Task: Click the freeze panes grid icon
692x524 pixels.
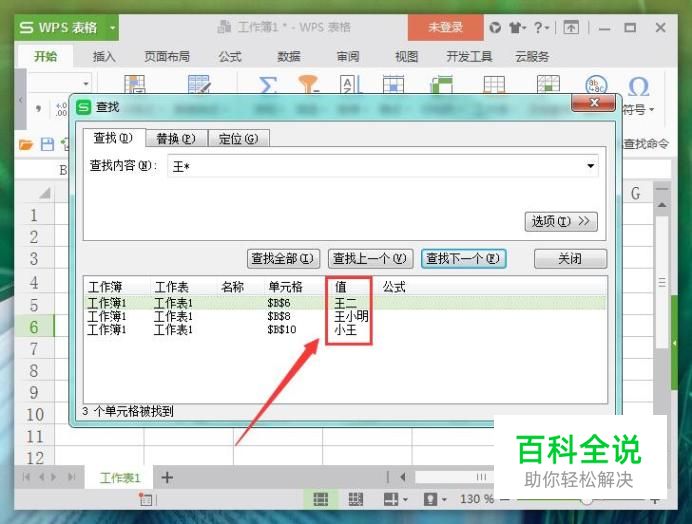Action: point(548,84)
